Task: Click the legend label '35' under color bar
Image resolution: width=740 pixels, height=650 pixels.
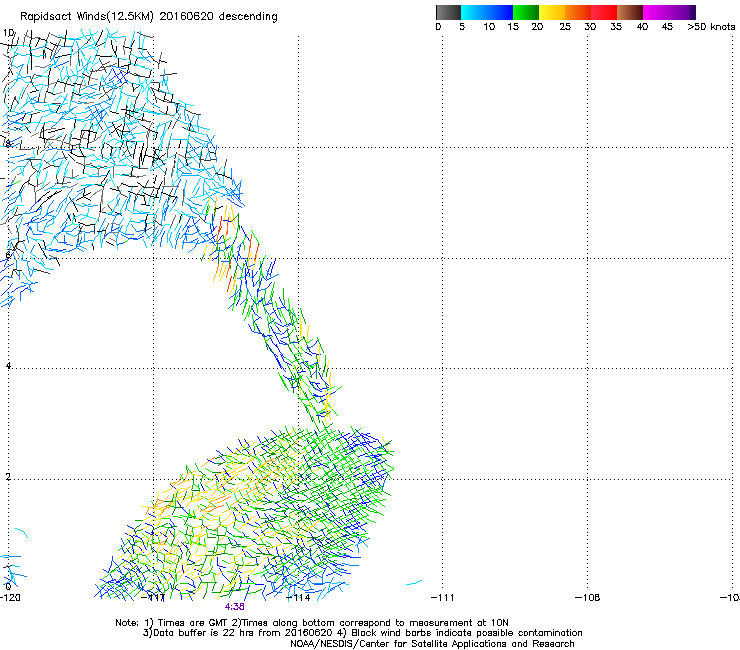Action: (x=616, y=27)
